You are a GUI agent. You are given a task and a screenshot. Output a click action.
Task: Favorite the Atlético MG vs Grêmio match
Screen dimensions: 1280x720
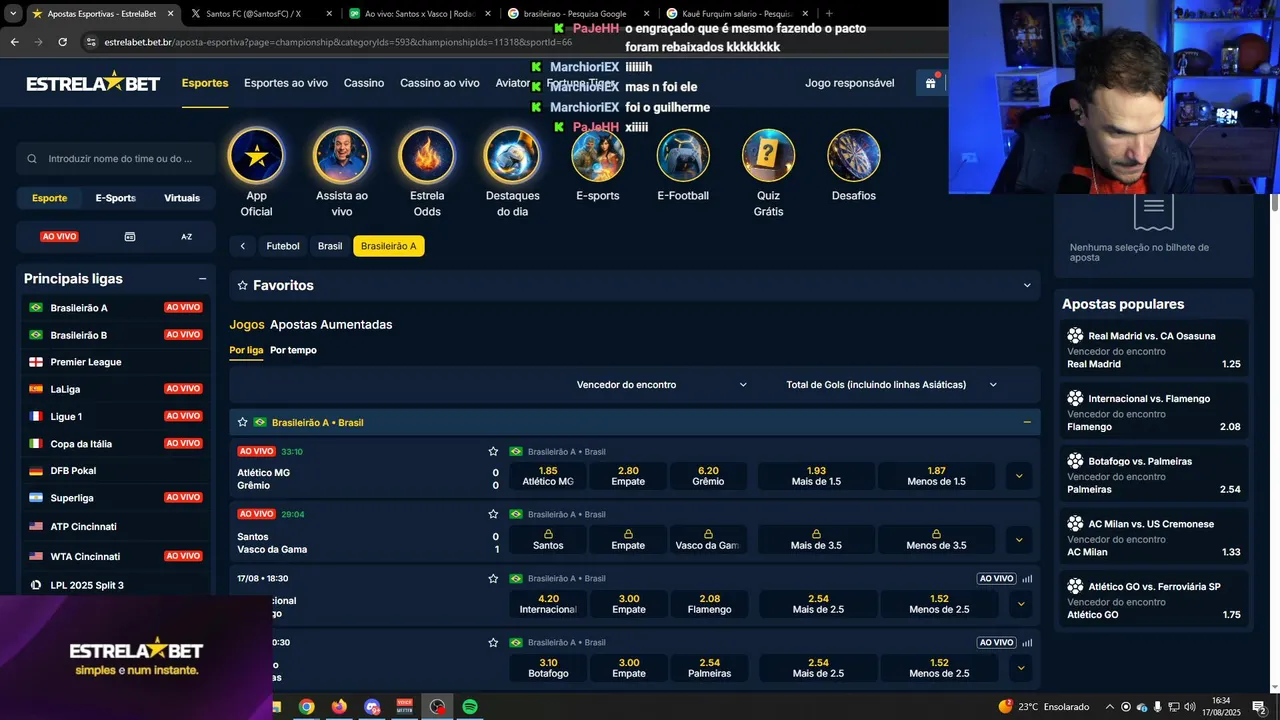[493, 452]
